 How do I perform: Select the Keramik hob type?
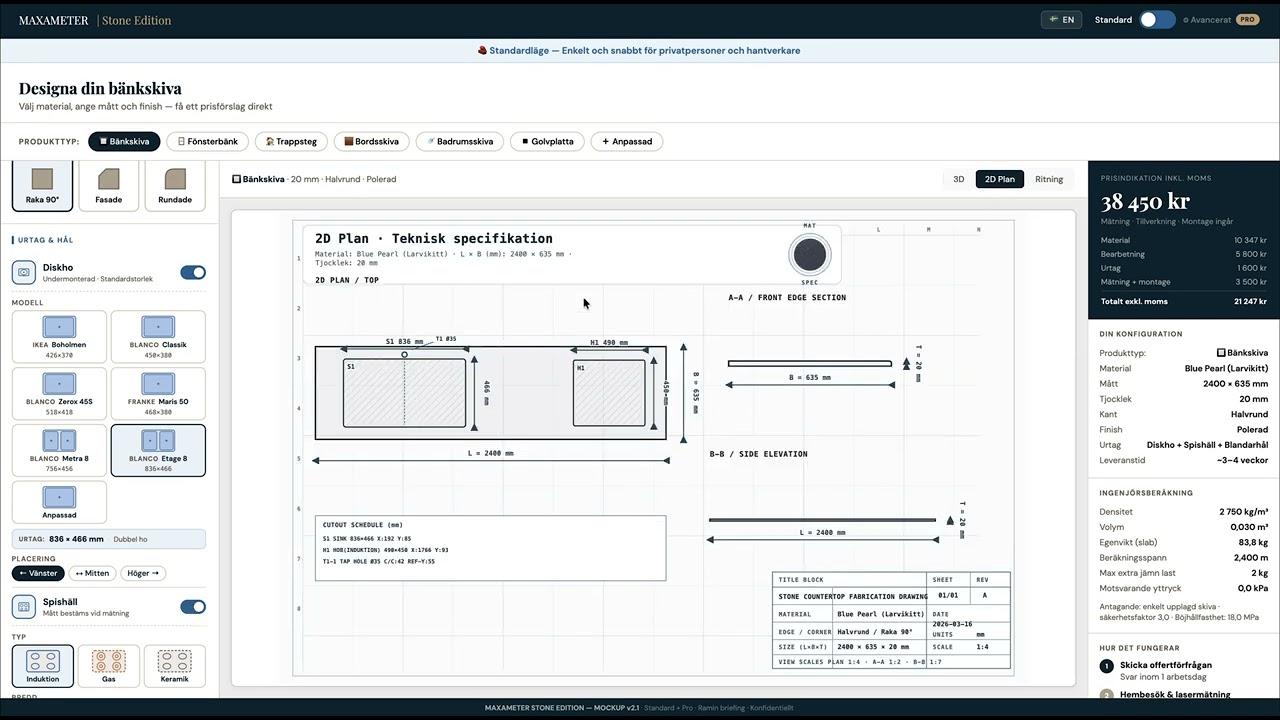pos(174,666)
